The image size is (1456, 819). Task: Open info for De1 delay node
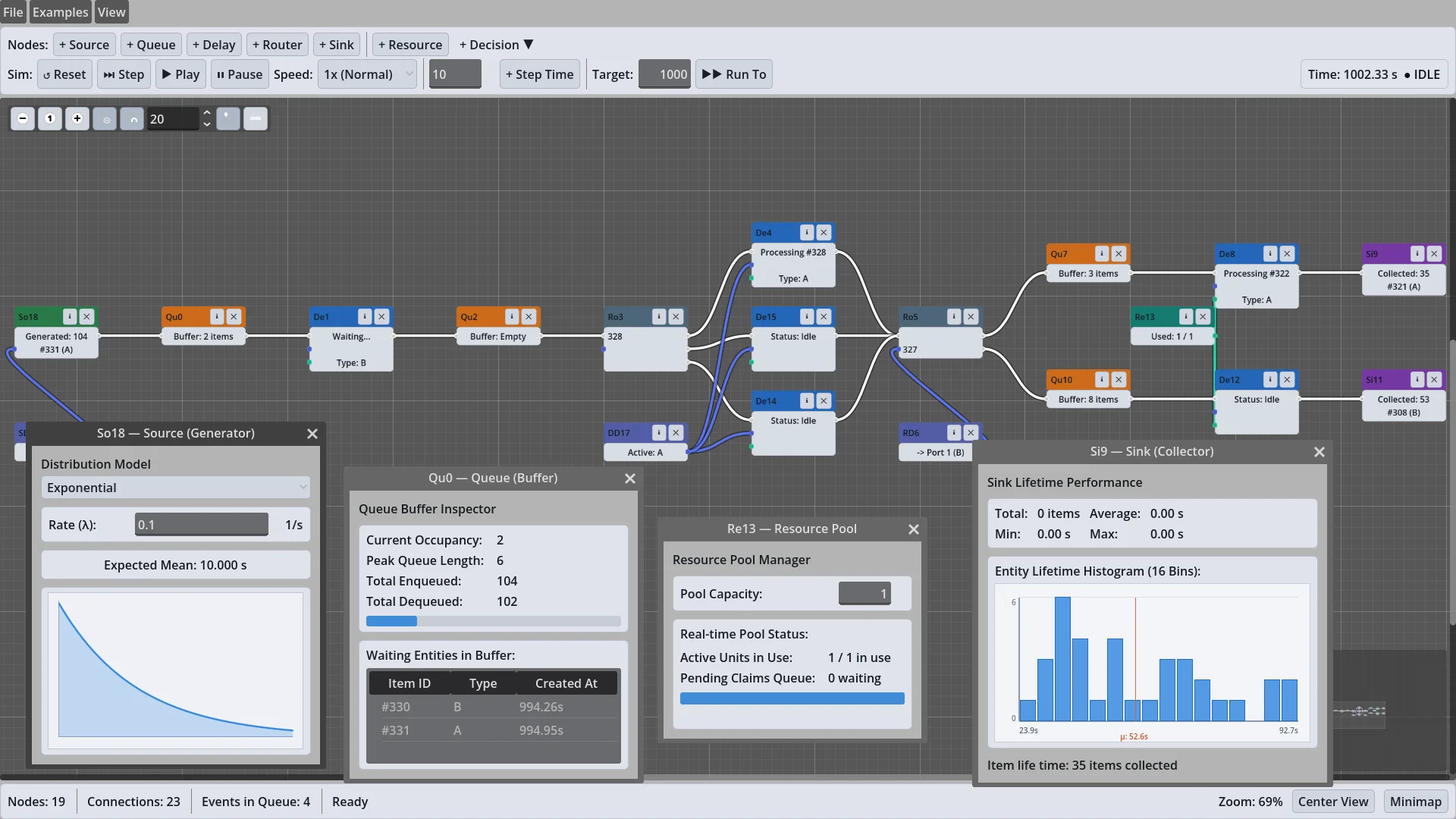pyautogui.click(x=365, y=316)
